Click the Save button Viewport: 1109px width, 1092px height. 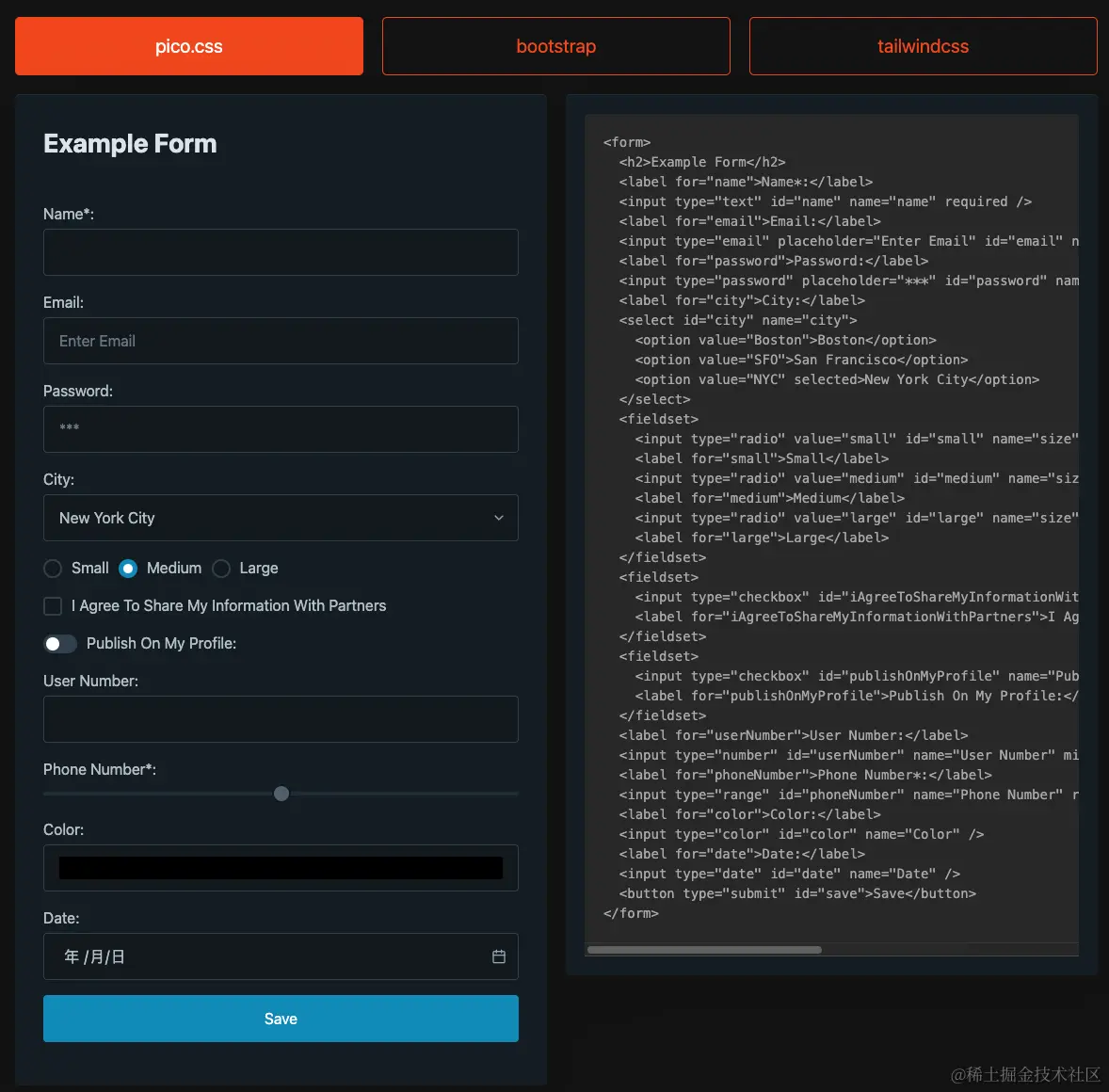tap(281, 1019)
